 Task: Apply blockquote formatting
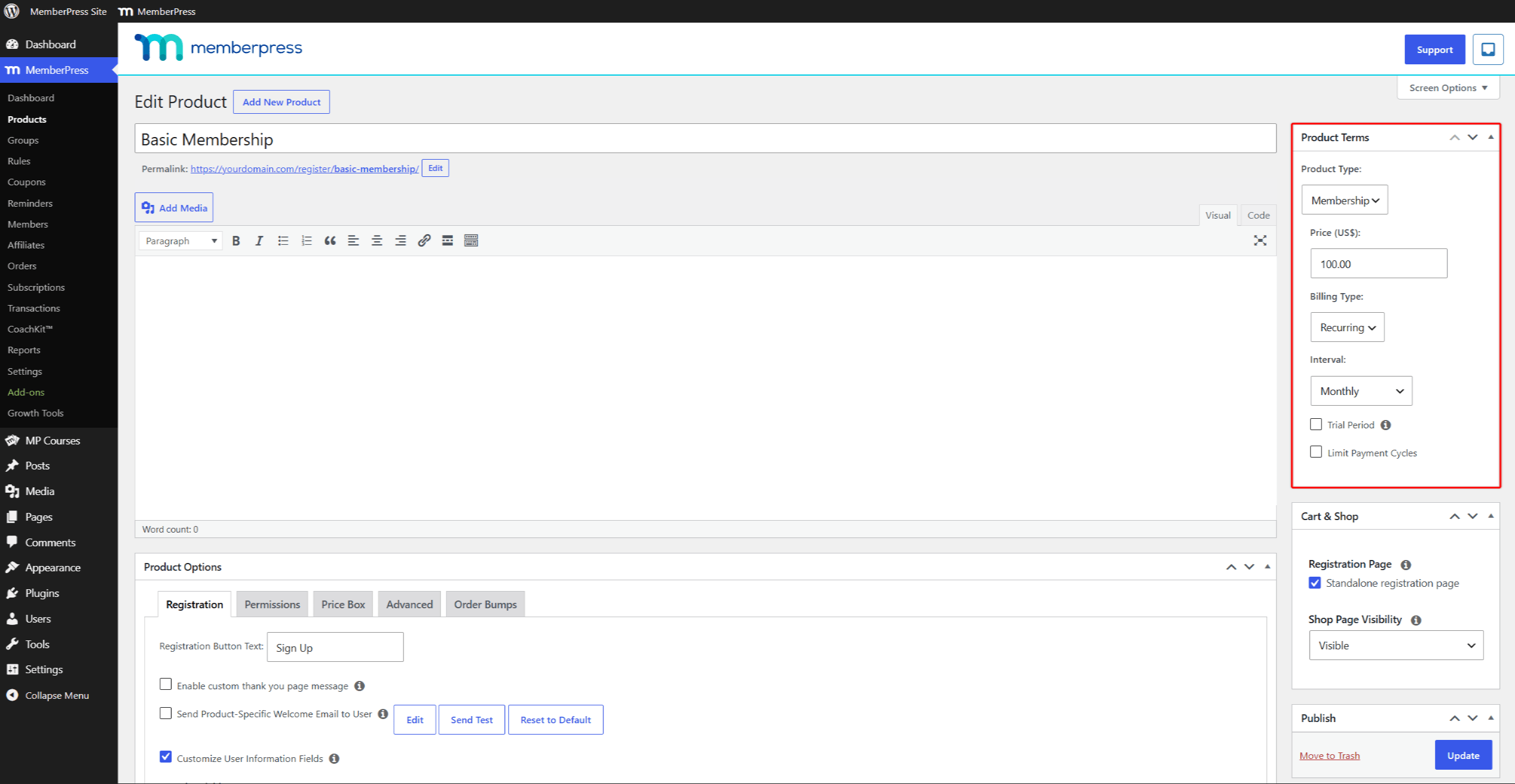(x=330, y=241)
